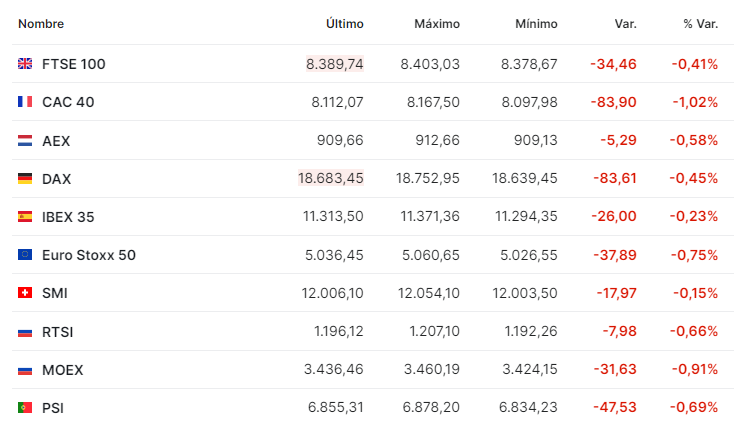The width and height of the screenshot is (734, 422).
Task: Select the MOEX index name
Action: point(62,370)
